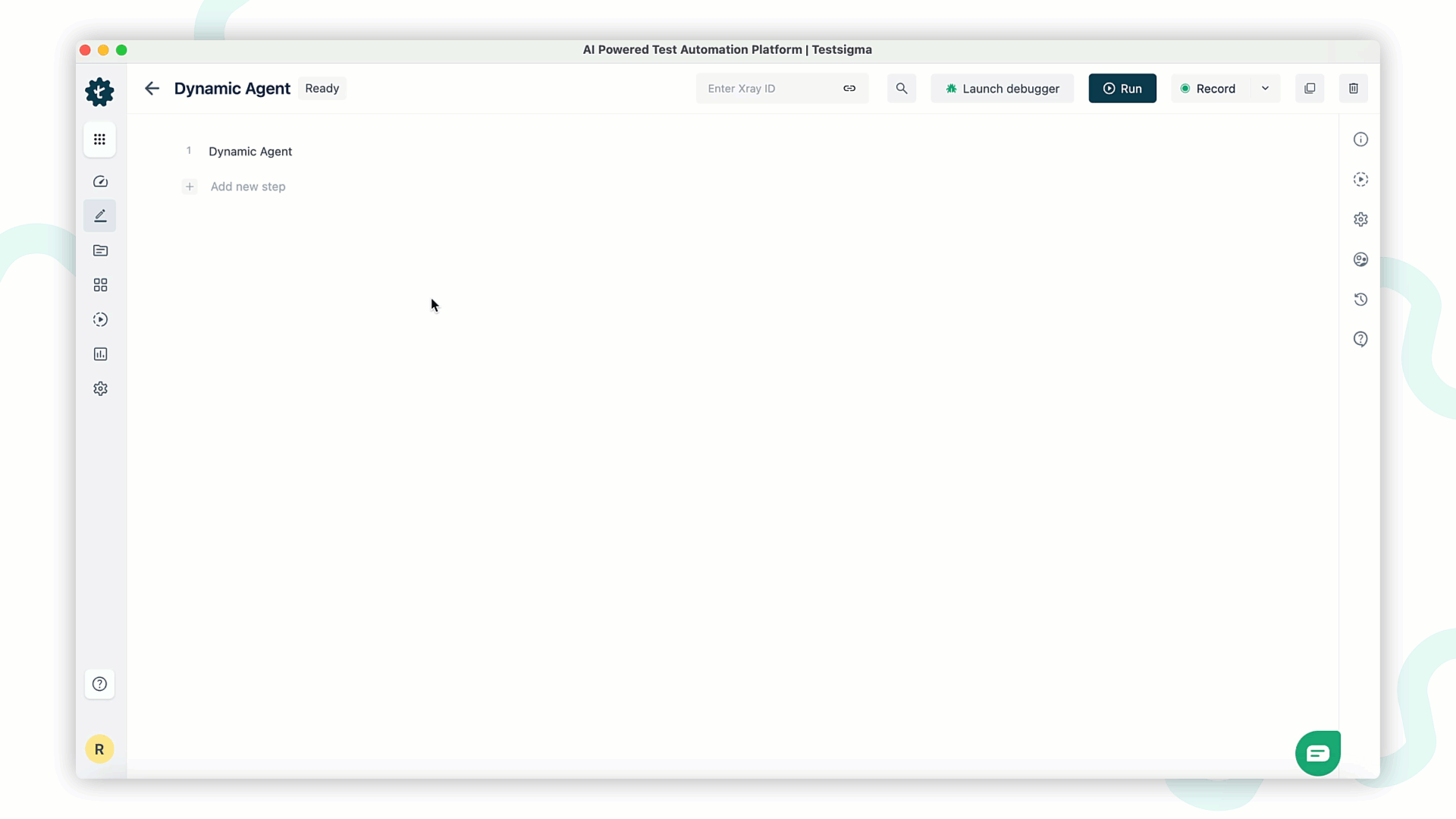Open the apps grid menu icon

coord(99,140)
